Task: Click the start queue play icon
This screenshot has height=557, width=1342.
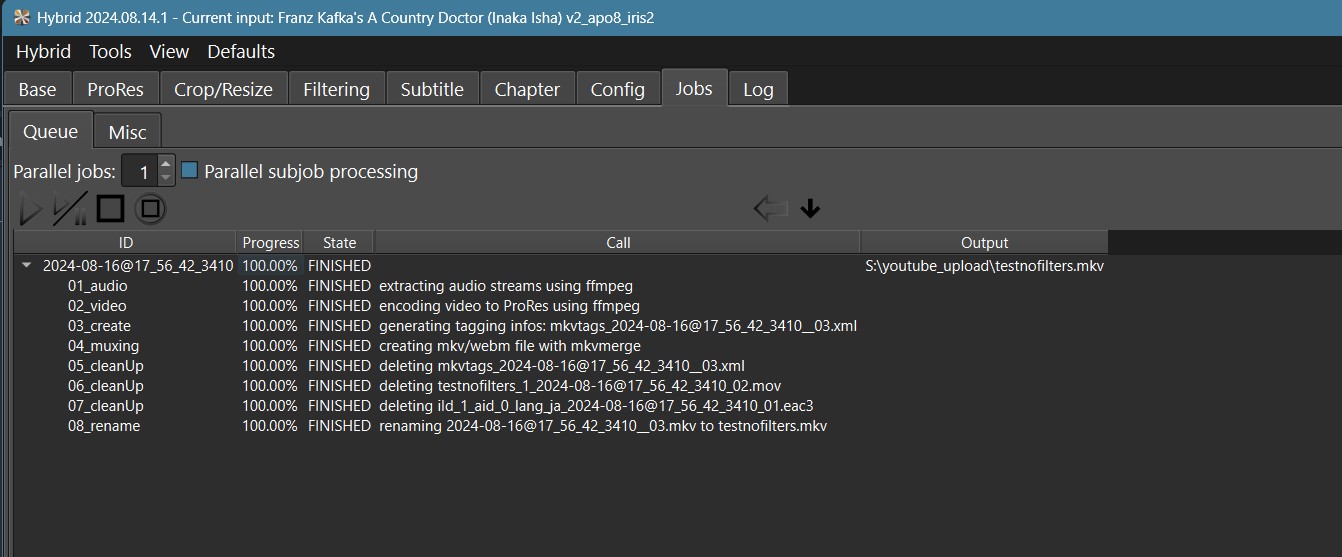Action: pos(31,209)
